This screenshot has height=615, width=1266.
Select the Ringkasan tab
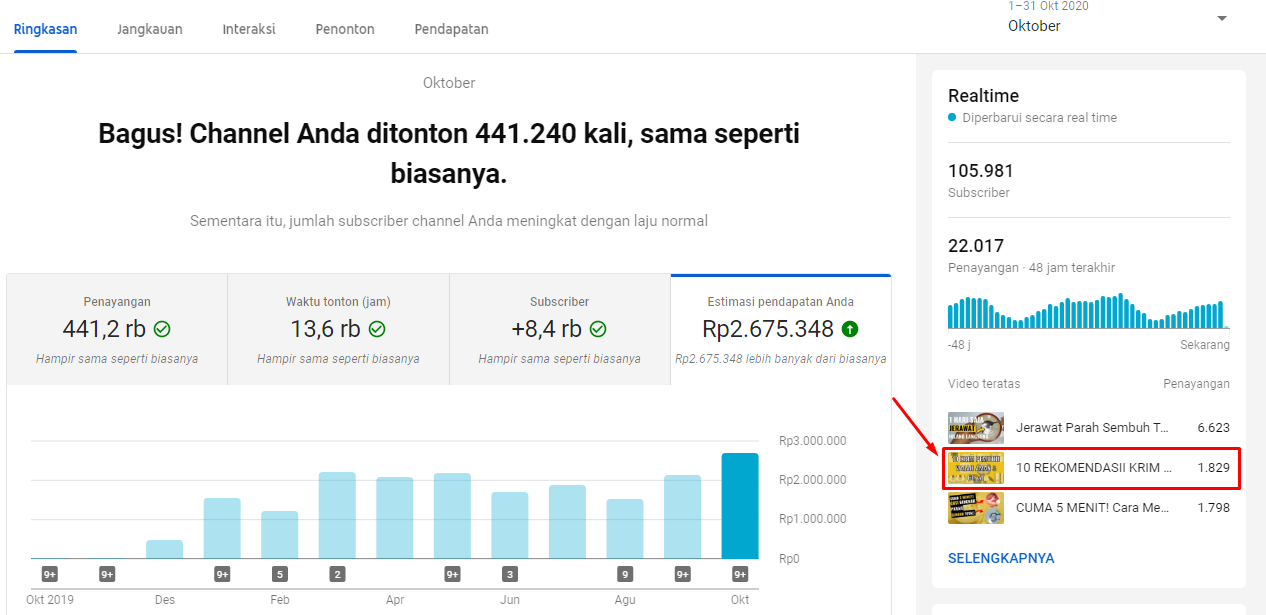[x=45, y=29]
